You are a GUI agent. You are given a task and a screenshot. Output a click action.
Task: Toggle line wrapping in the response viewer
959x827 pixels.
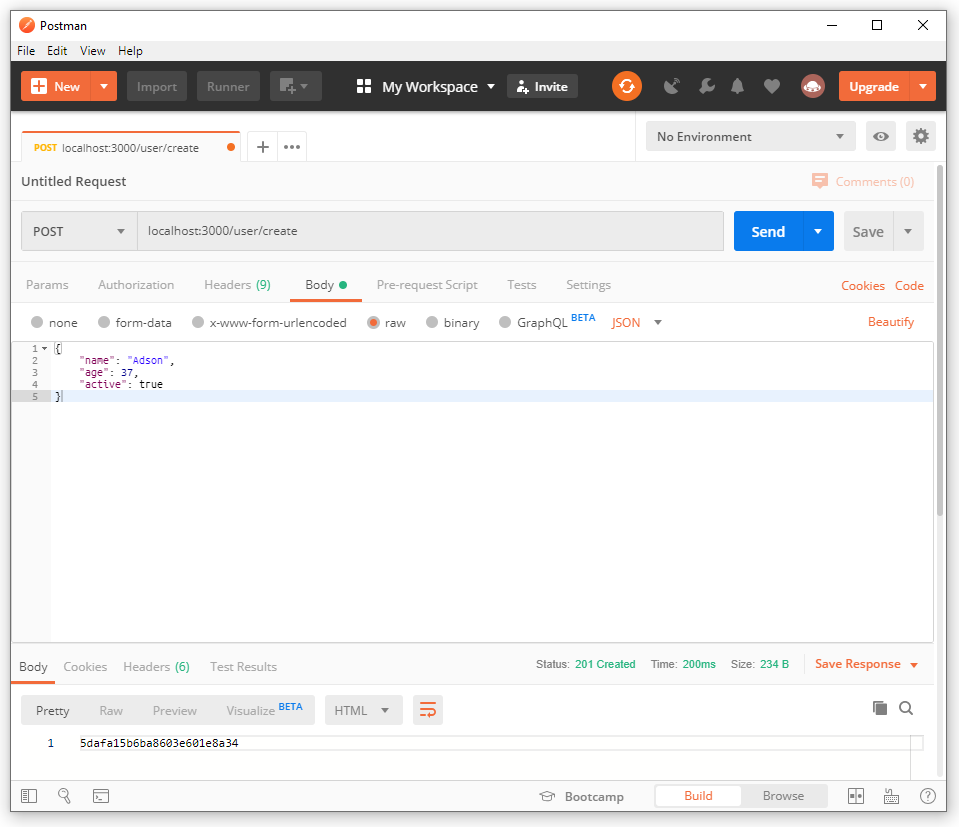coord(428,709)
